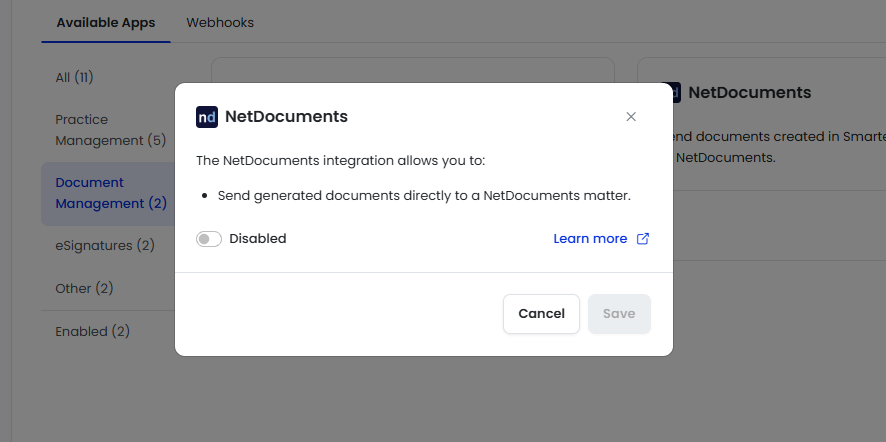The height and width of the screenshot is (442, 886).
Task: Close the NetDocuments dialog with X
Action: pos(631,116)
